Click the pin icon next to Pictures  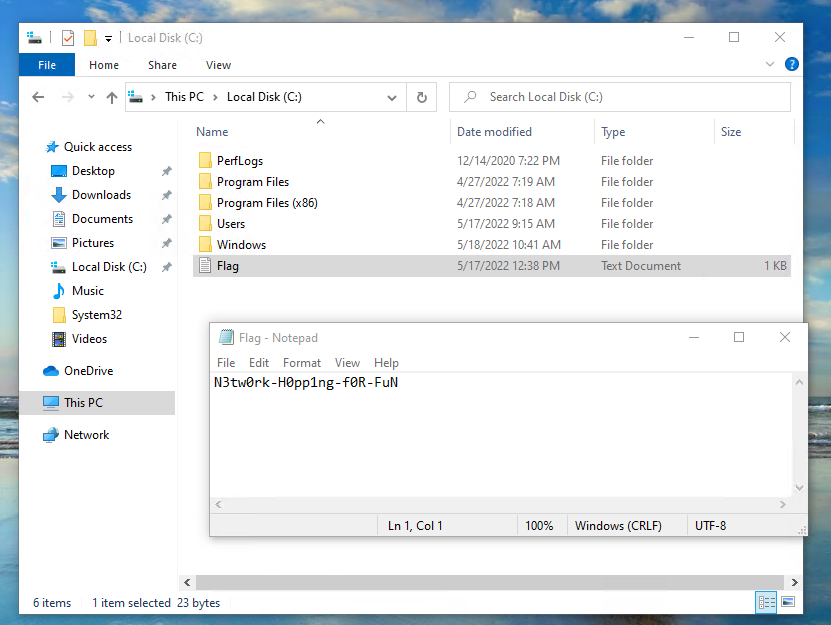click(x=166, y=243)
